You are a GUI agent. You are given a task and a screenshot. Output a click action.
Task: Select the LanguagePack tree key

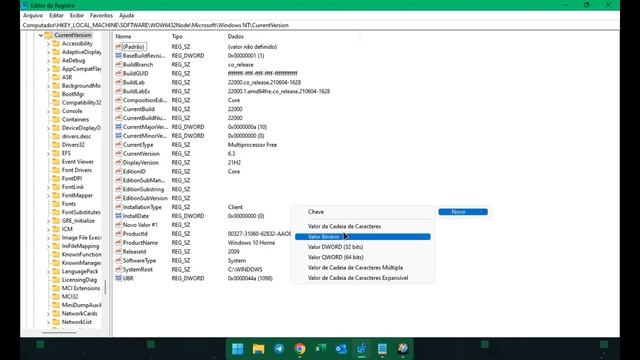(80, 271)
